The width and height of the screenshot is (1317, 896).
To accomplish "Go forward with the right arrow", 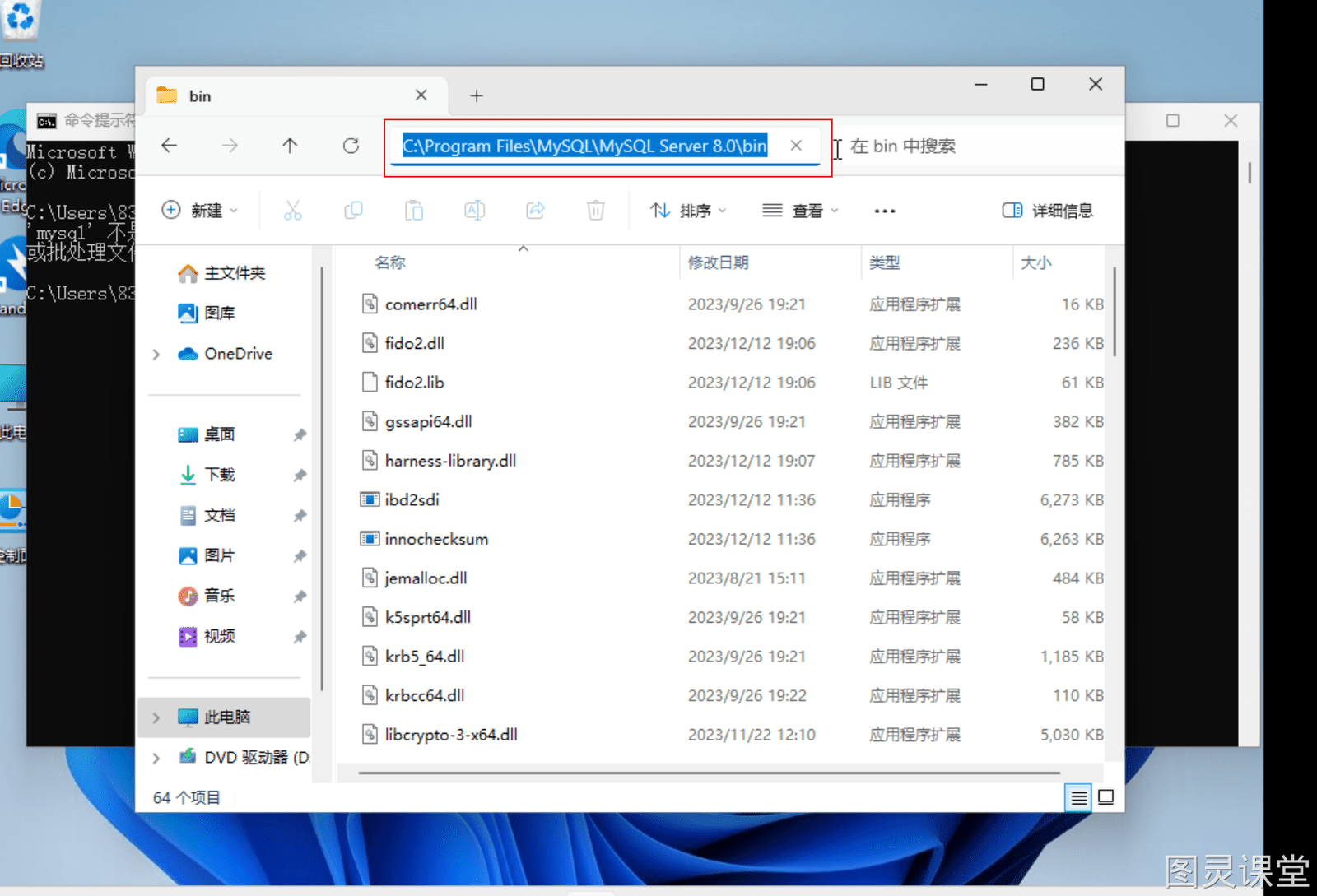I will pyautogui.click(x=230, y=146).
